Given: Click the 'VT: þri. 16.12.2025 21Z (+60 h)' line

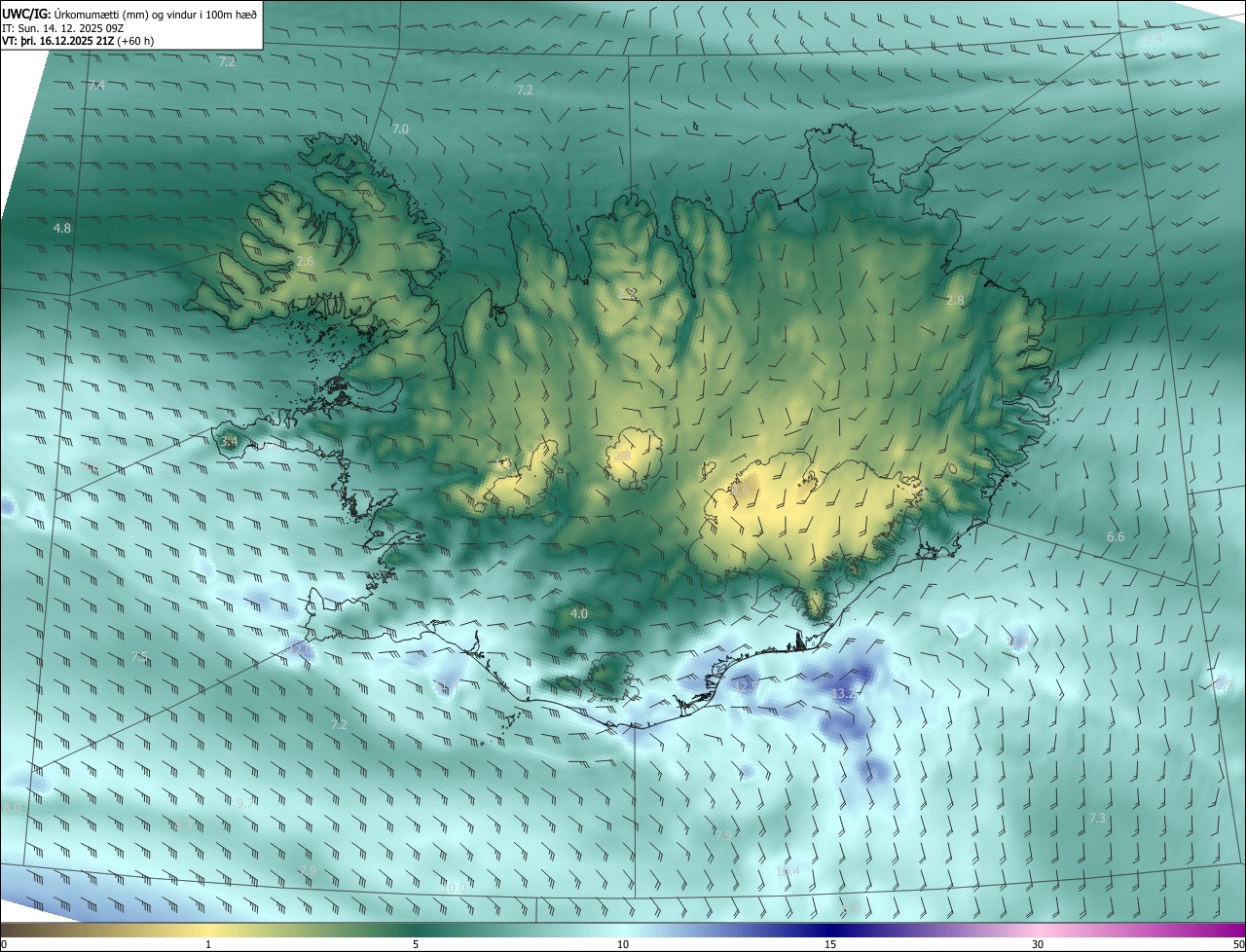Looking at the screenshot, I should click(x=78, y=41).
